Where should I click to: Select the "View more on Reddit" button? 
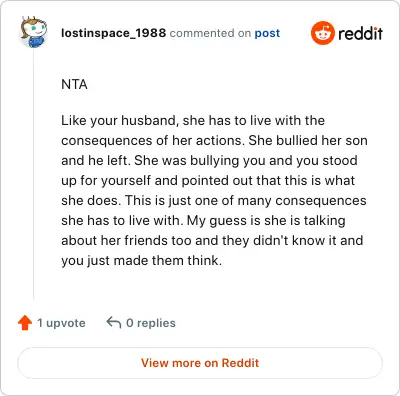pyautogui.click(x=200, y=363)
